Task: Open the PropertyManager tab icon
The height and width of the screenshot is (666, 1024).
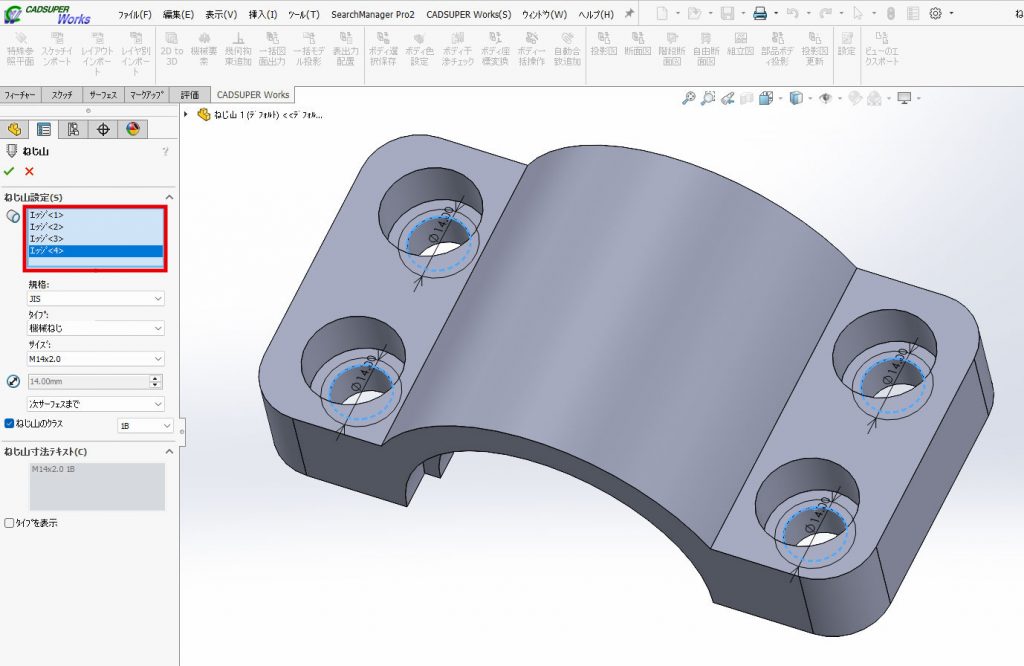Action: [44, 129]
